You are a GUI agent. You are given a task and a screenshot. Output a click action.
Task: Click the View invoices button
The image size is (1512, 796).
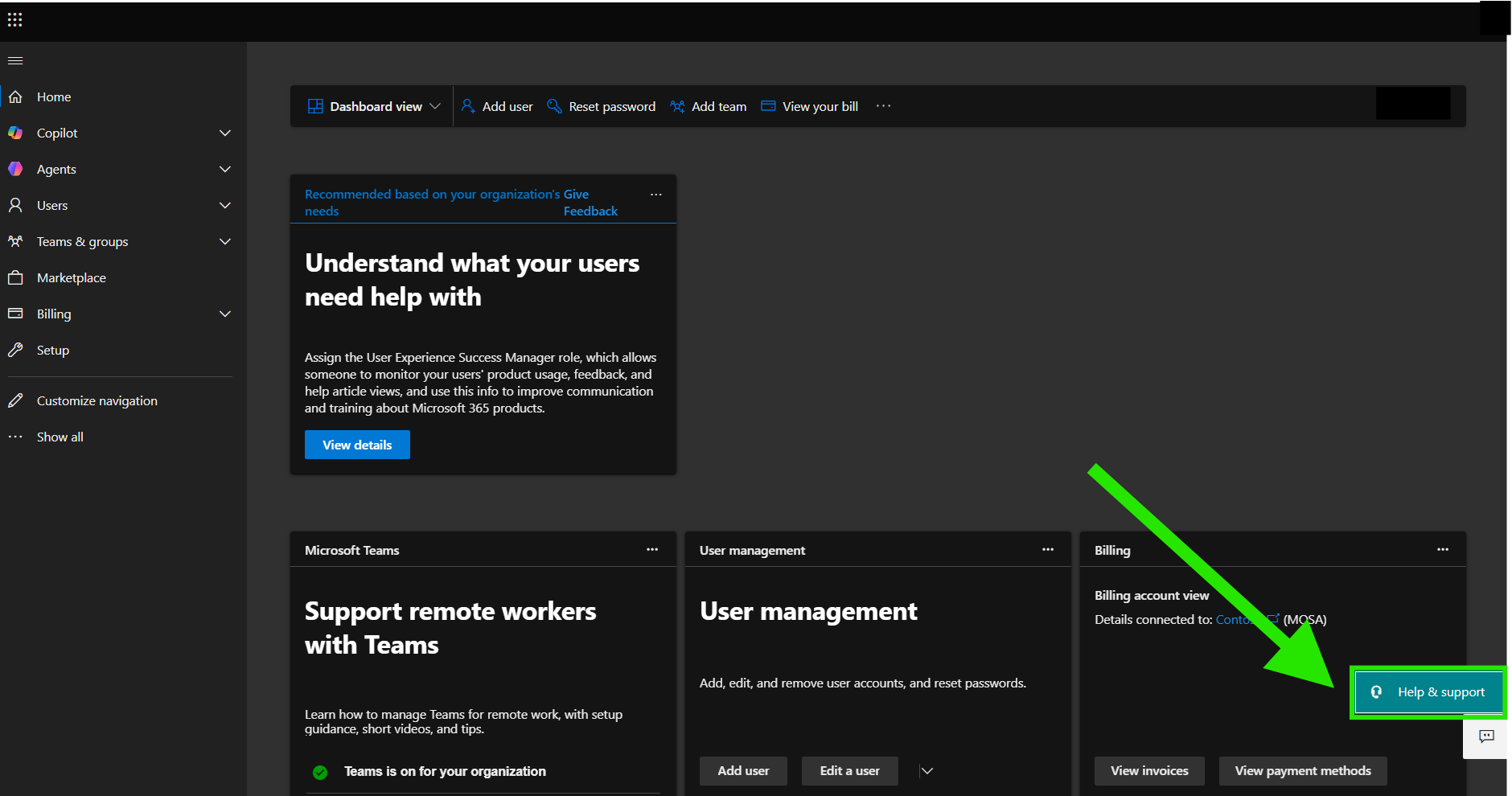[x=1149, y=771]
